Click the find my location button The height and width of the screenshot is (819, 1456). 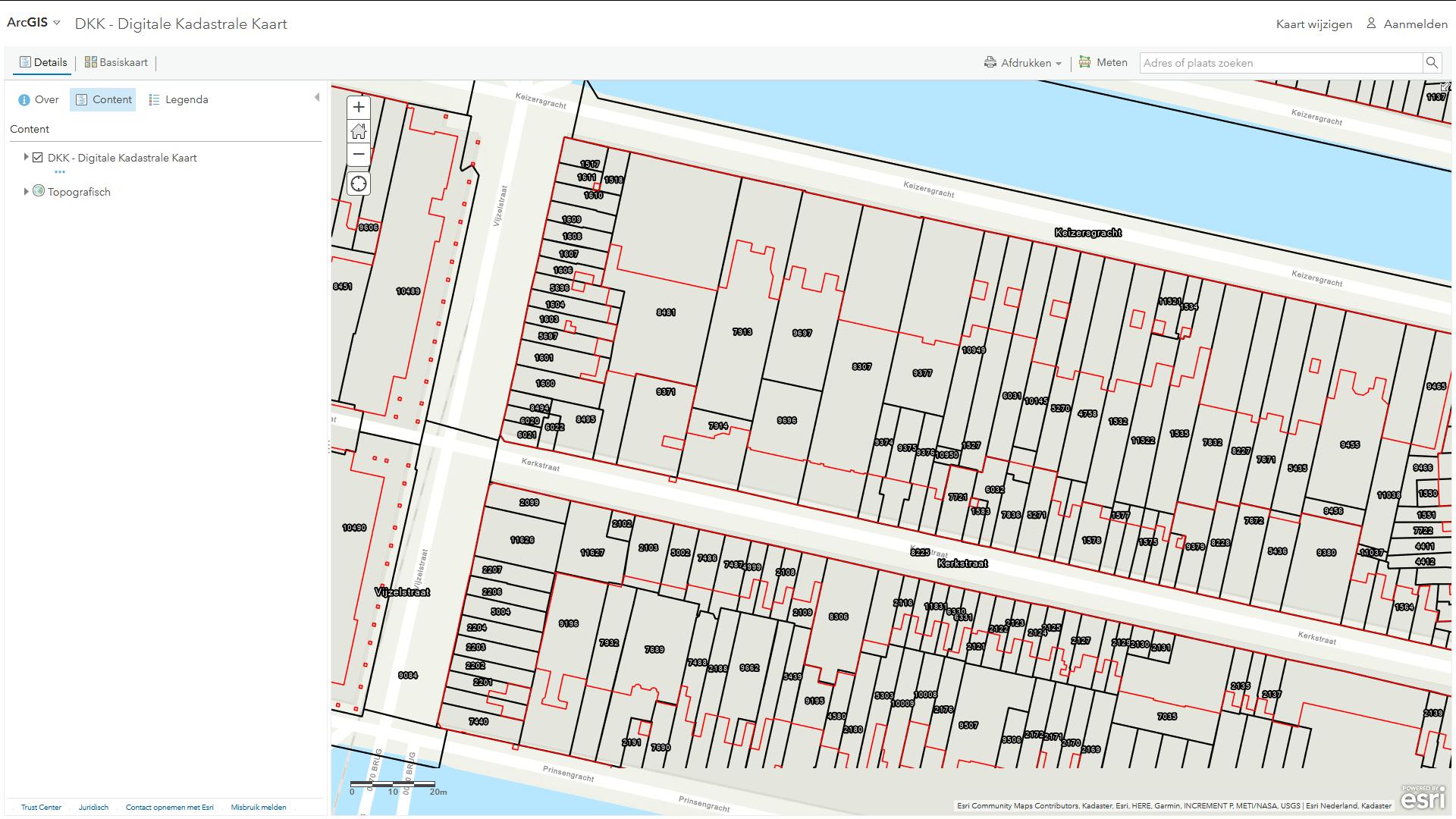[x=359, y=184]
